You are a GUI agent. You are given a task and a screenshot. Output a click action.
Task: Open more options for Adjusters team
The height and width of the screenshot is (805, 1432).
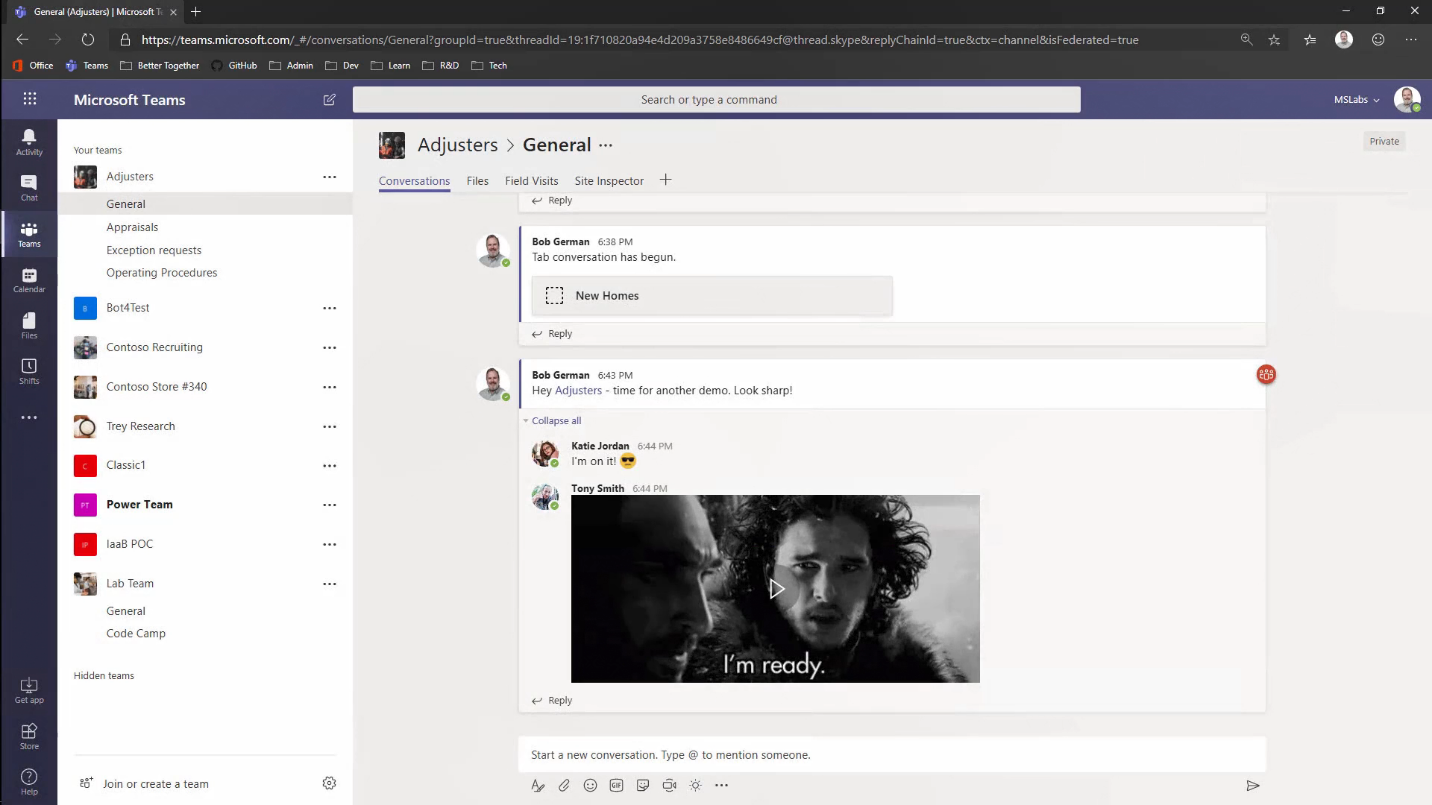tap(329, 177)
